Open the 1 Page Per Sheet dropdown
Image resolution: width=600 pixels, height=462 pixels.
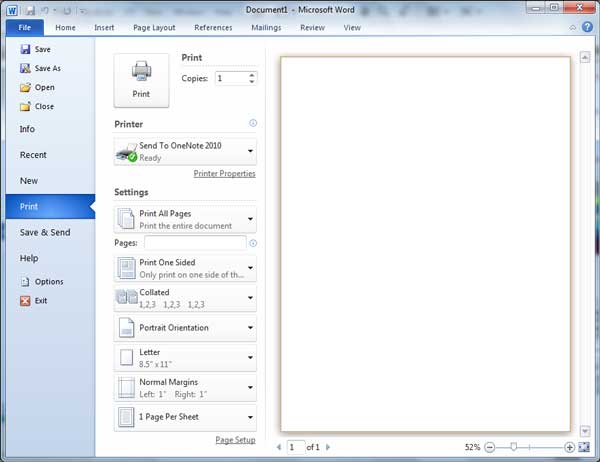185,418
